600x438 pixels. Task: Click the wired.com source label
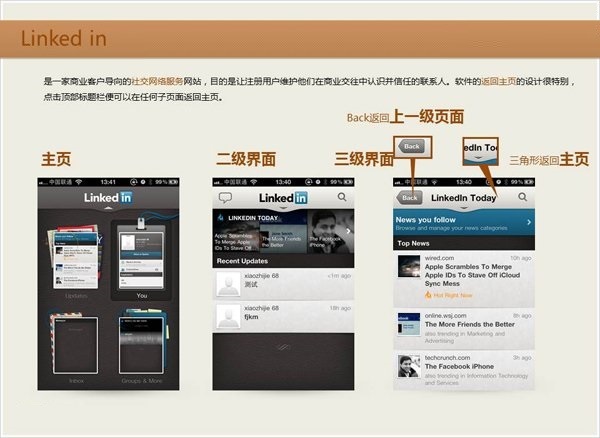[x=439, y=258]
